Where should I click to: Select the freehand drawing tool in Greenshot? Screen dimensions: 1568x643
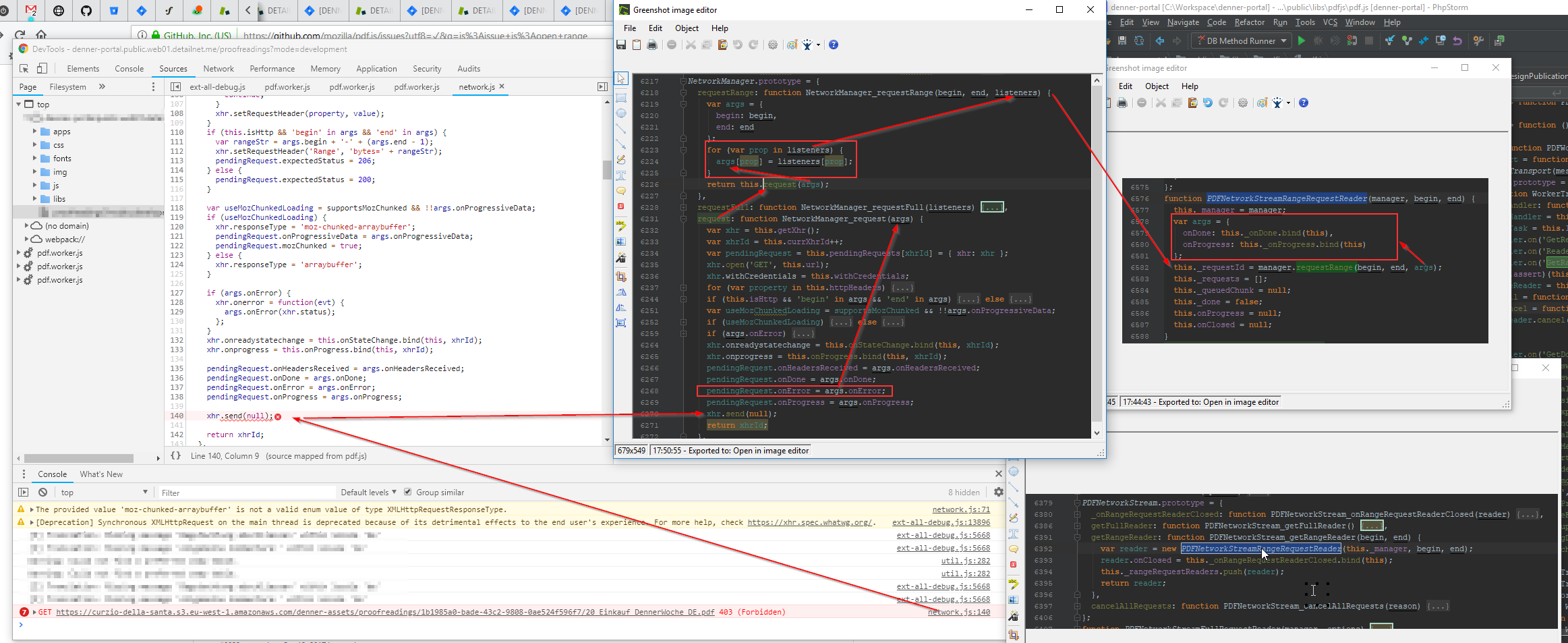tap(621, 159)
